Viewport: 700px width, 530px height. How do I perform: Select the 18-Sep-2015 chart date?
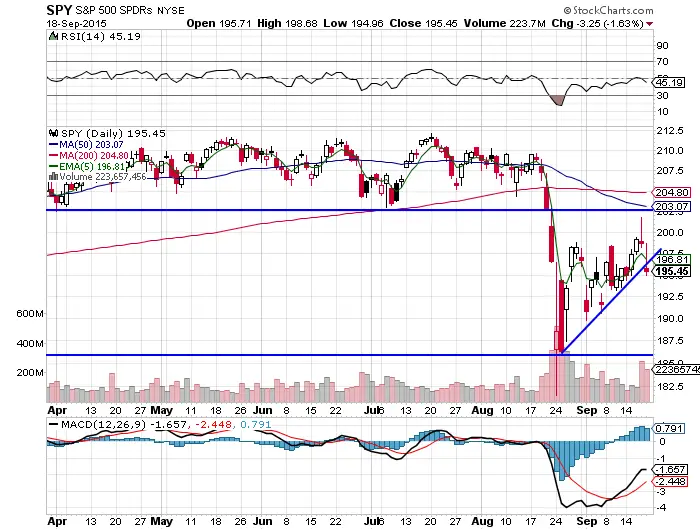tap(76, 23)
